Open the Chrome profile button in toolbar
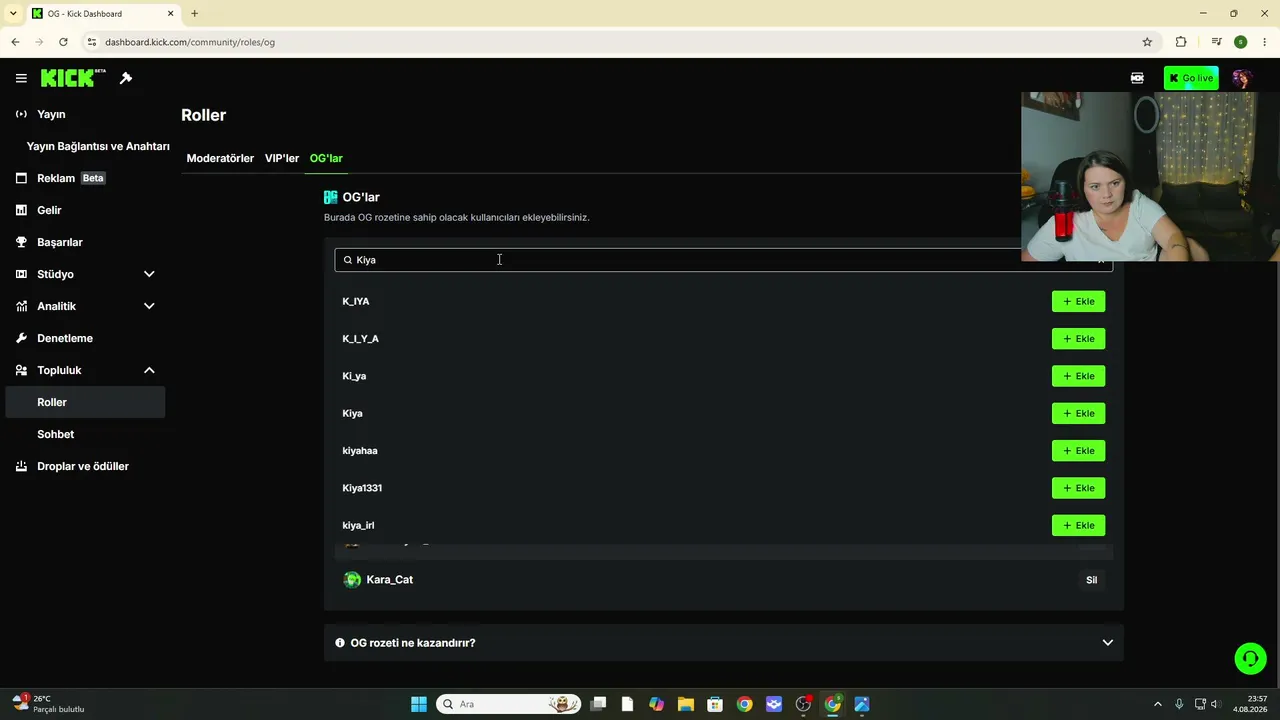 (x=1240, y=42)
